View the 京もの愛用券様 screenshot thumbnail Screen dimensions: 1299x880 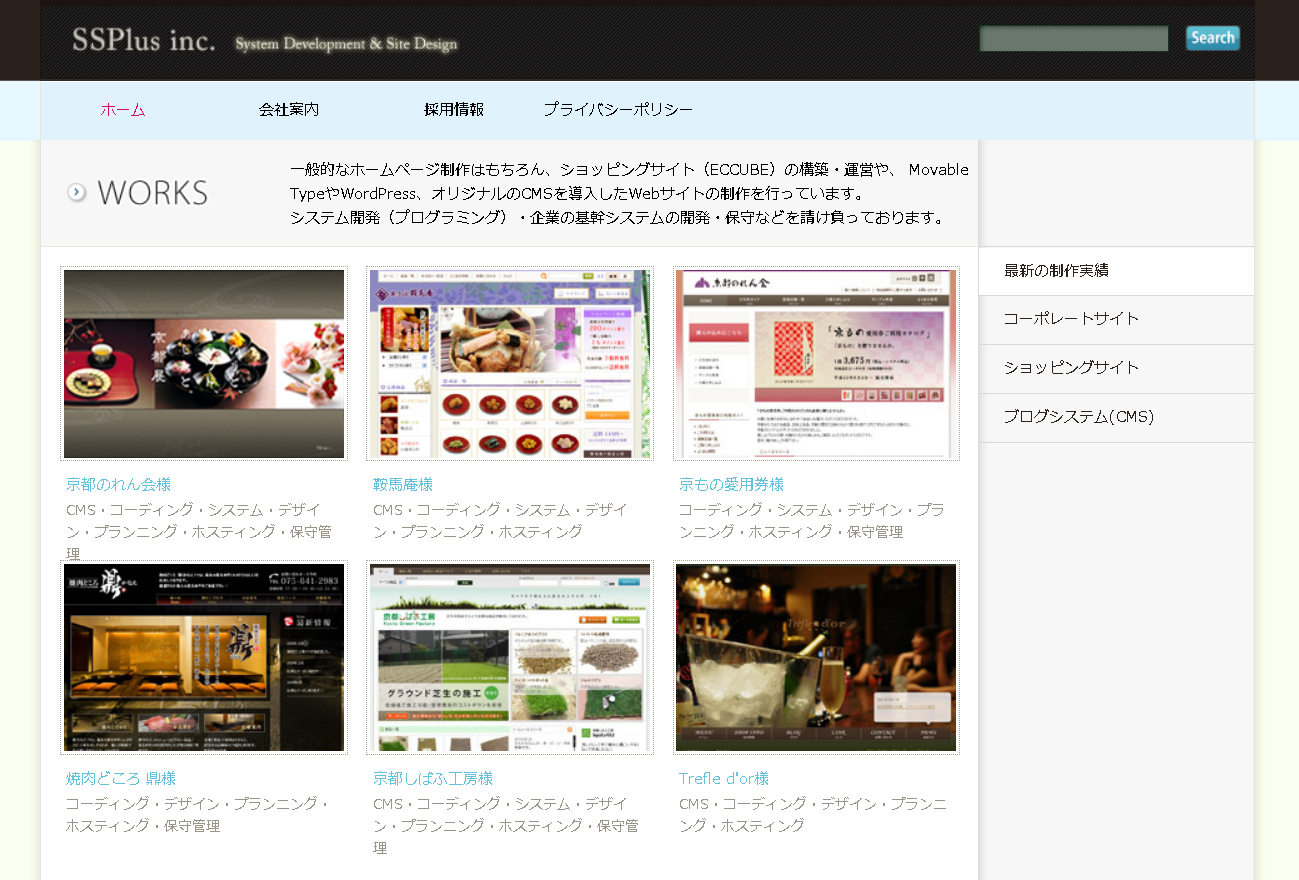pos(816,363)
